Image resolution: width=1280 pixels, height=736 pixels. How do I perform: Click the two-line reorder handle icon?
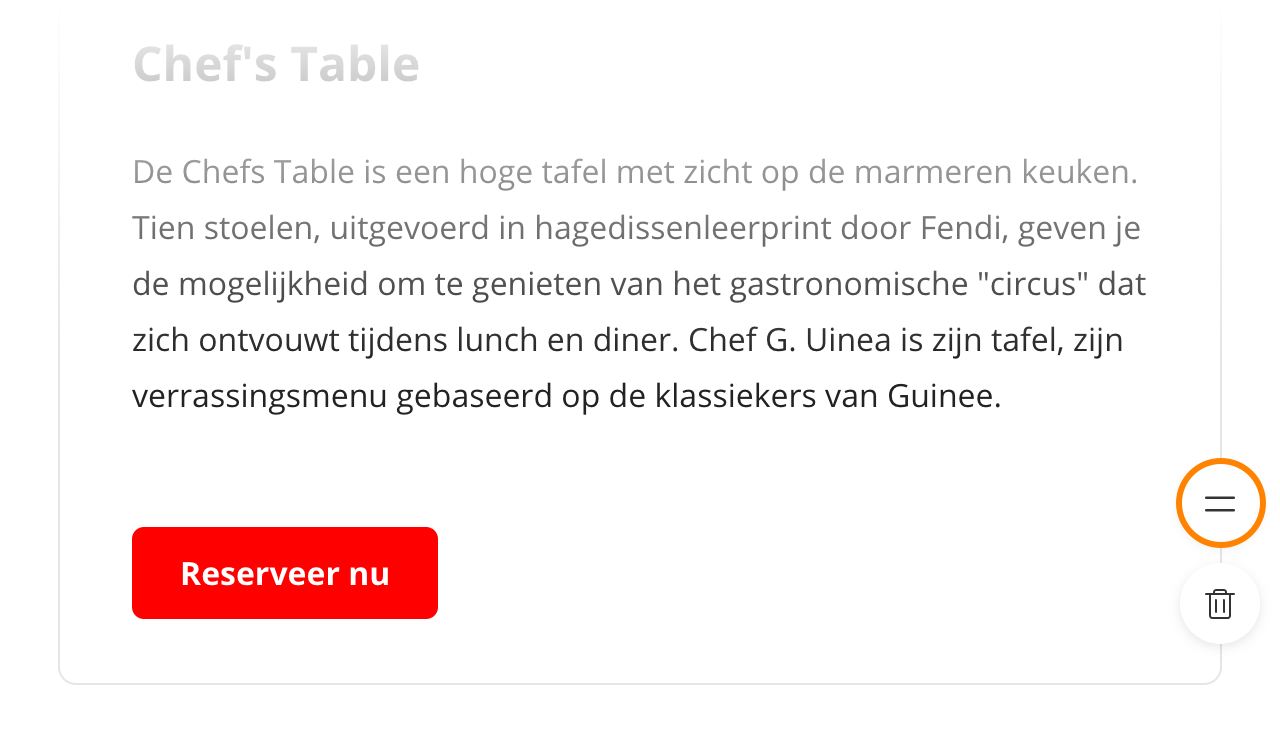pos(1220,503)
